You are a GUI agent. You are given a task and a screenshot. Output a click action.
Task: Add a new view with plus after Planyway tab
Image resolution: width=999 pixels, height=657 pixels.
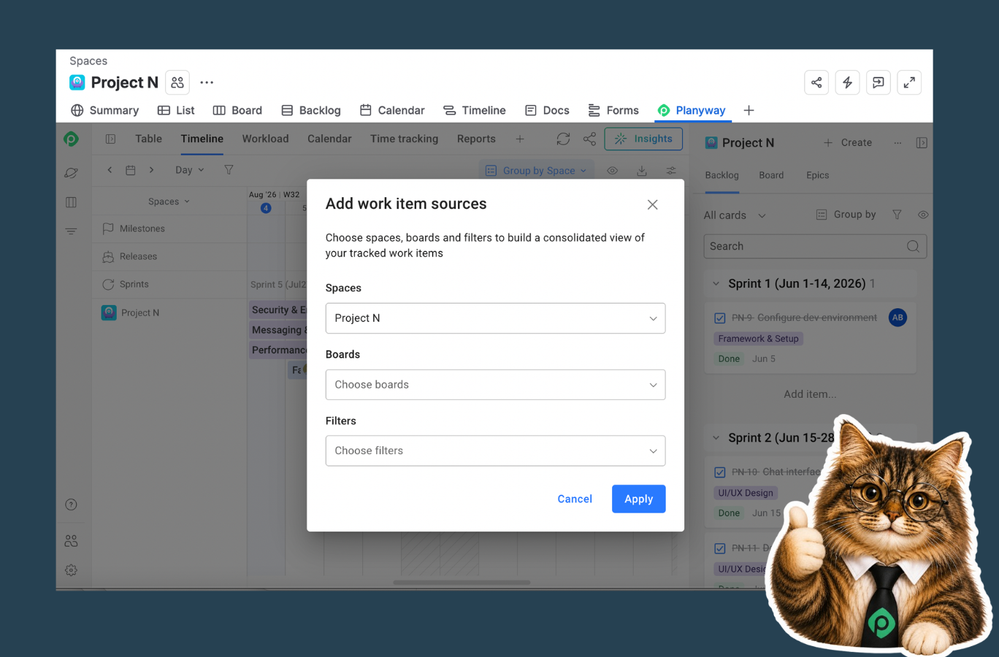coord(749,110)
